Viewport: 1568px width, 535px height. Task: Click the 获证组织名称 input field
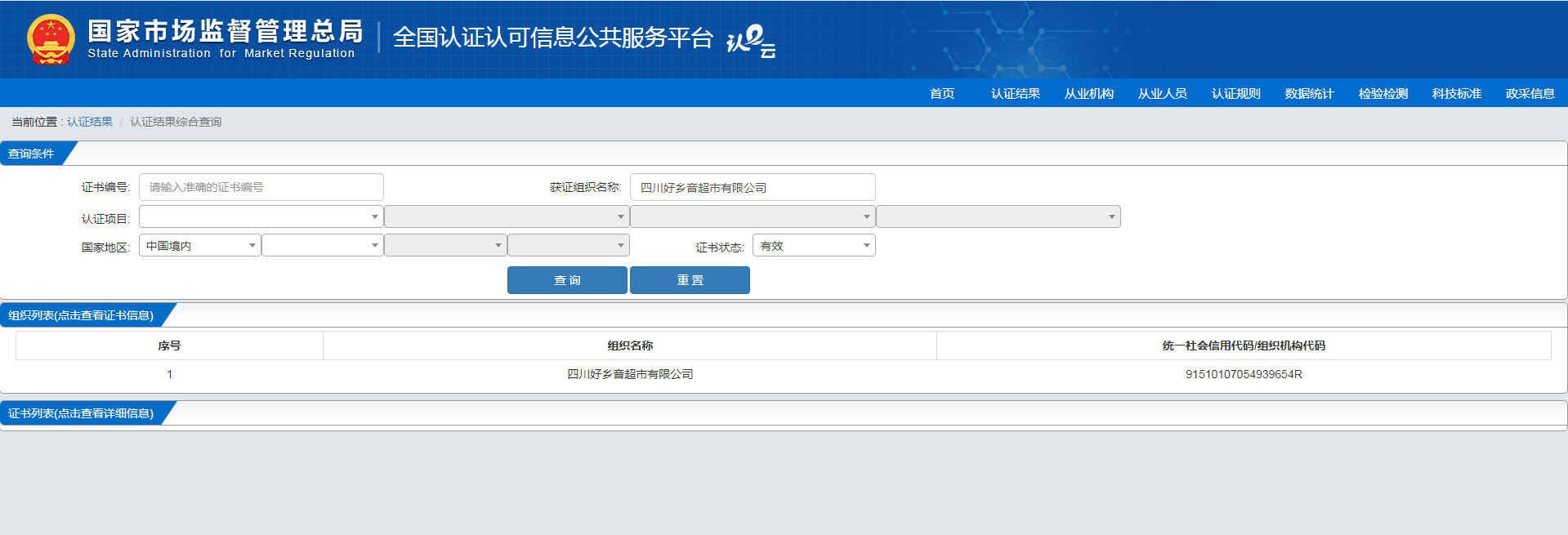click(753, 187)
